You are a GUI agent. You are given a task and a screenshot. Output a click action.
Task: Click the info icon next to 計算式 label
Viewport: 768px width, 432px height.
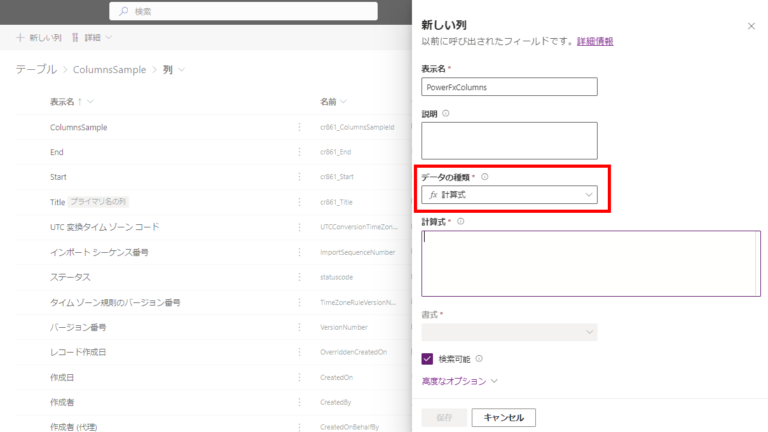461,221
